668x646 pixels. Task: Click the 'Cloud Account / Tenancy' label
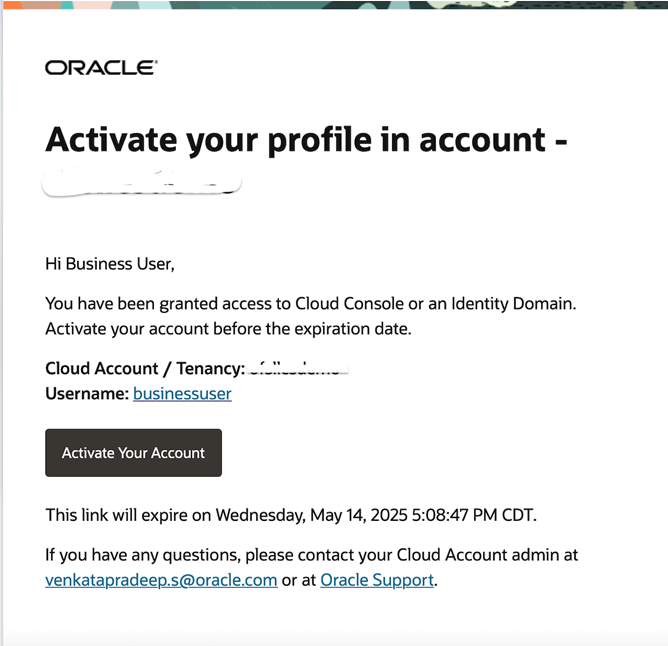pos(145,368)
